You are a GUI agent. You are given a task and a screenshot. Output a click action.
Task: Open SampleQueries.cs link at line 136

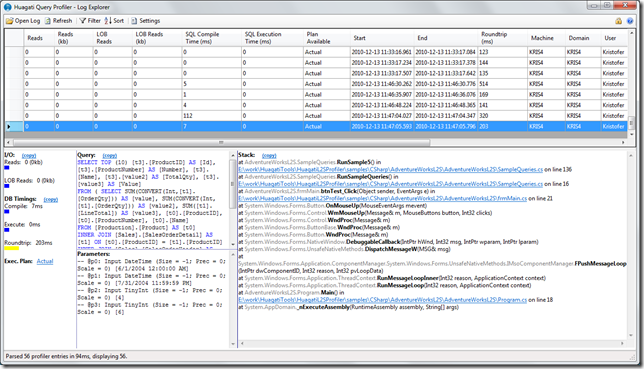[390, 170]
